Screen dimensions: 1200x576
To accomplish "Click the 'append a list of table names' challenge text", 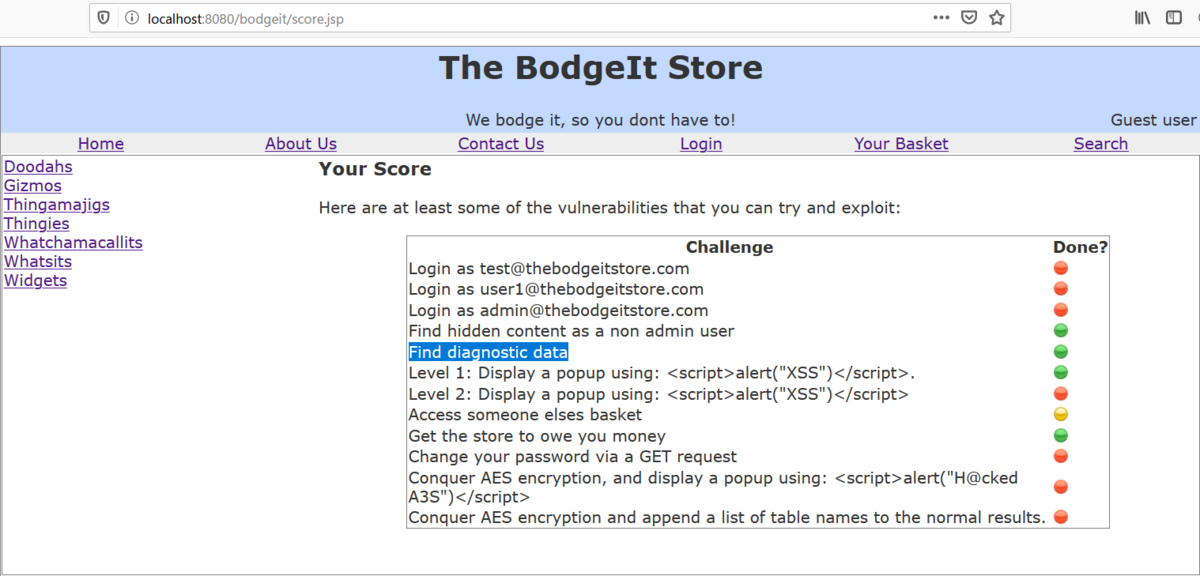I will pyautogui.click(x=727, y=518).
